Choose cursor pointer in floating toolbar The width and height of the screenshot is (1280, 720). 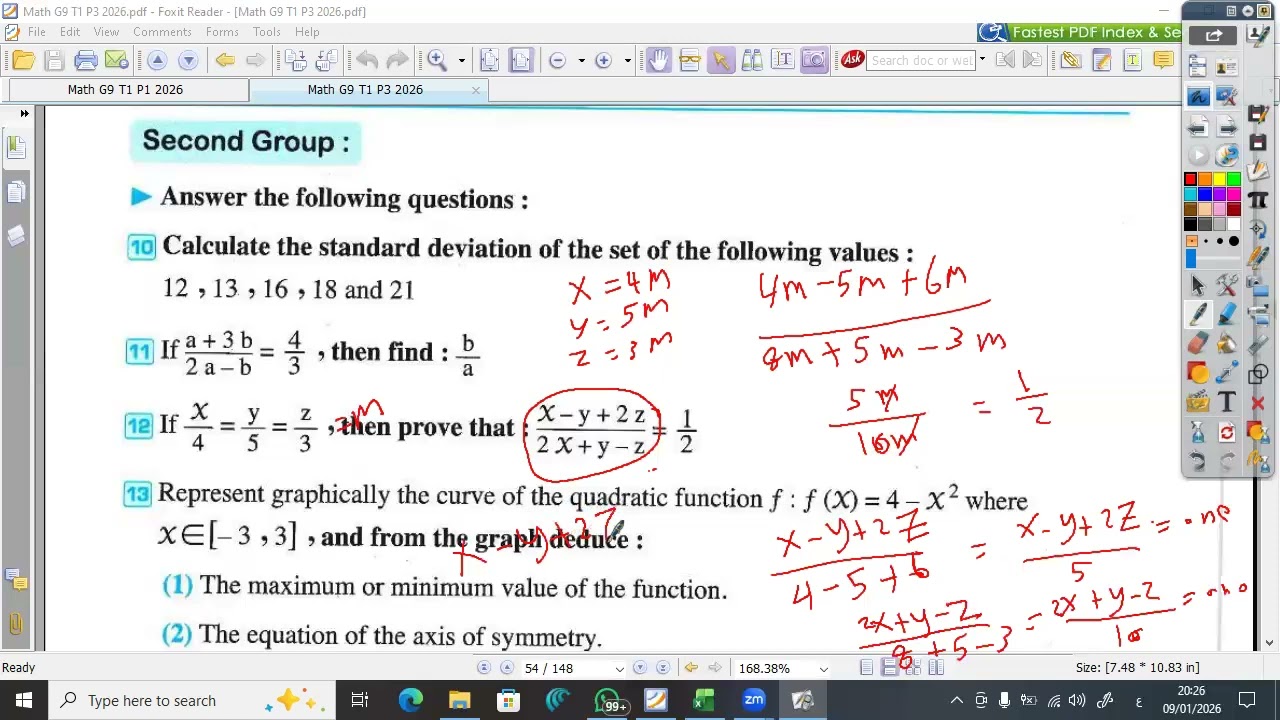[x=1197, y=285]
